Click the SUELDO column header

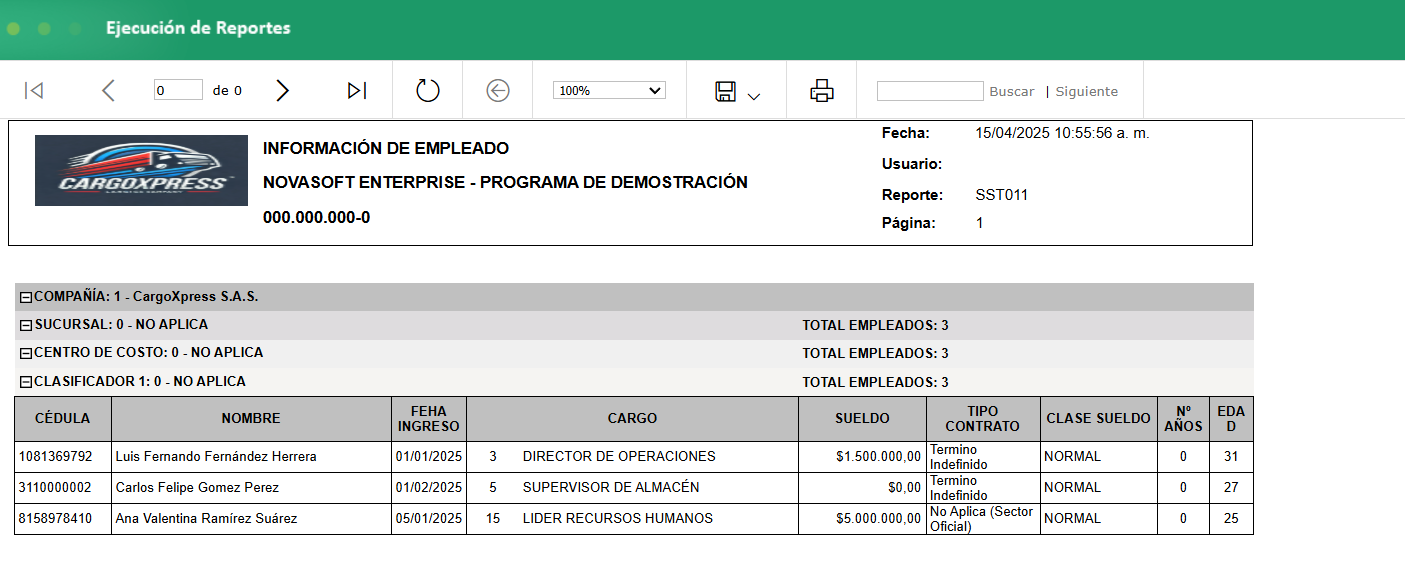(862, 418)
